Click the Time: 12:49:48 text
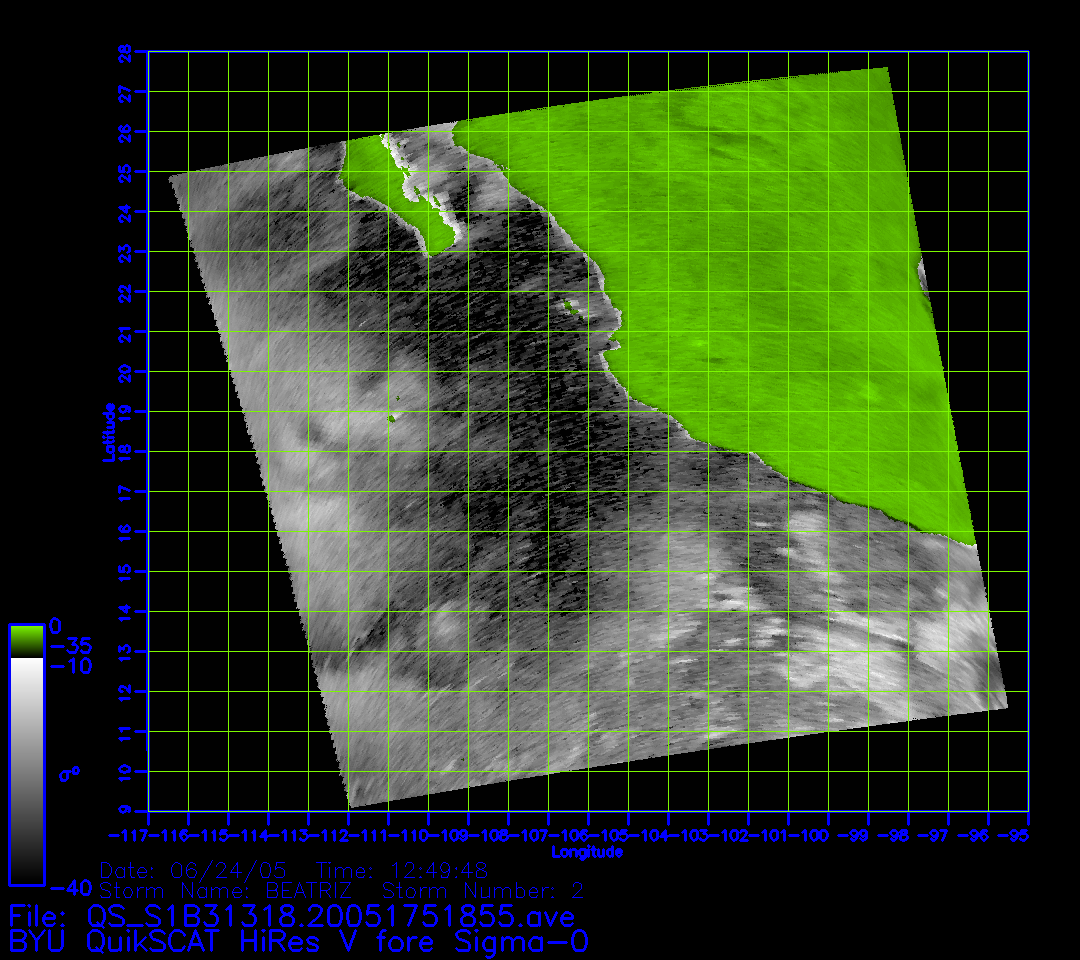This screenshot has height=960, width=1080. tap(401, 871)
